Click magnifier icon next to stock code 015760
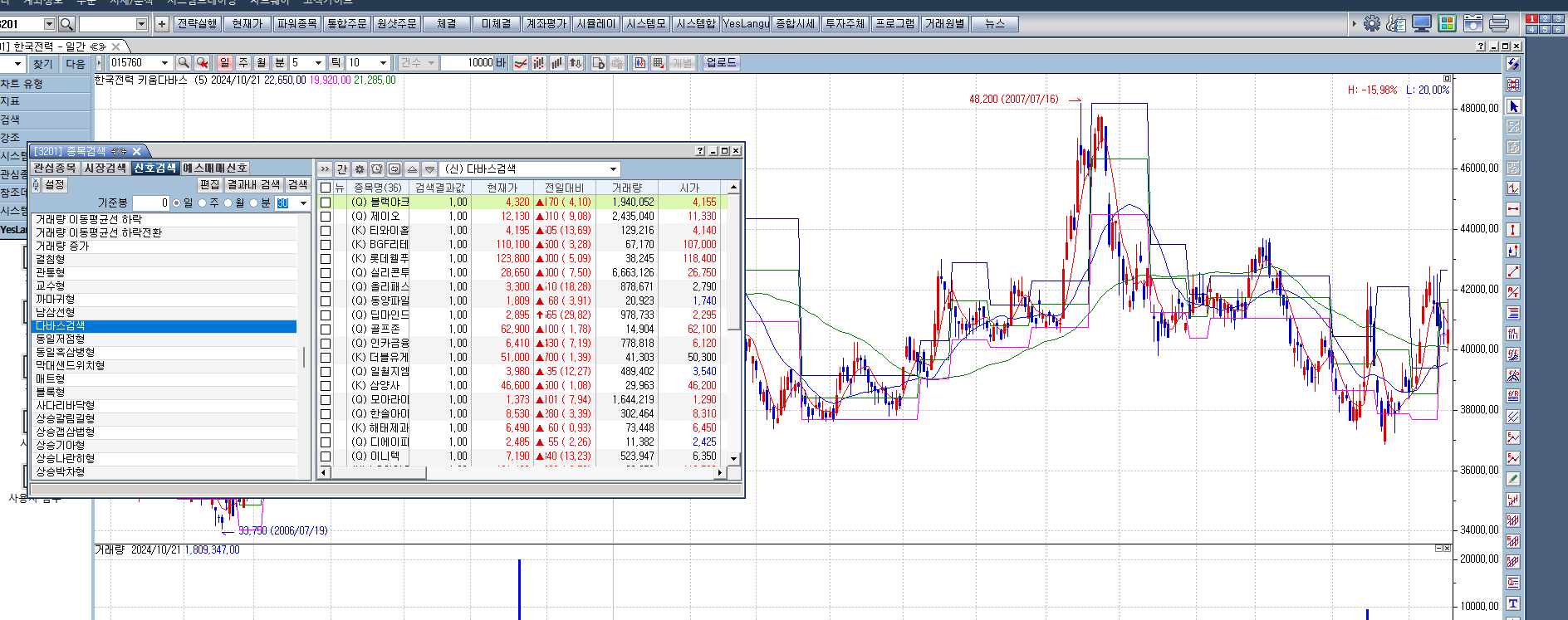This screenshot has height=620, width=1568. [184, 63]
